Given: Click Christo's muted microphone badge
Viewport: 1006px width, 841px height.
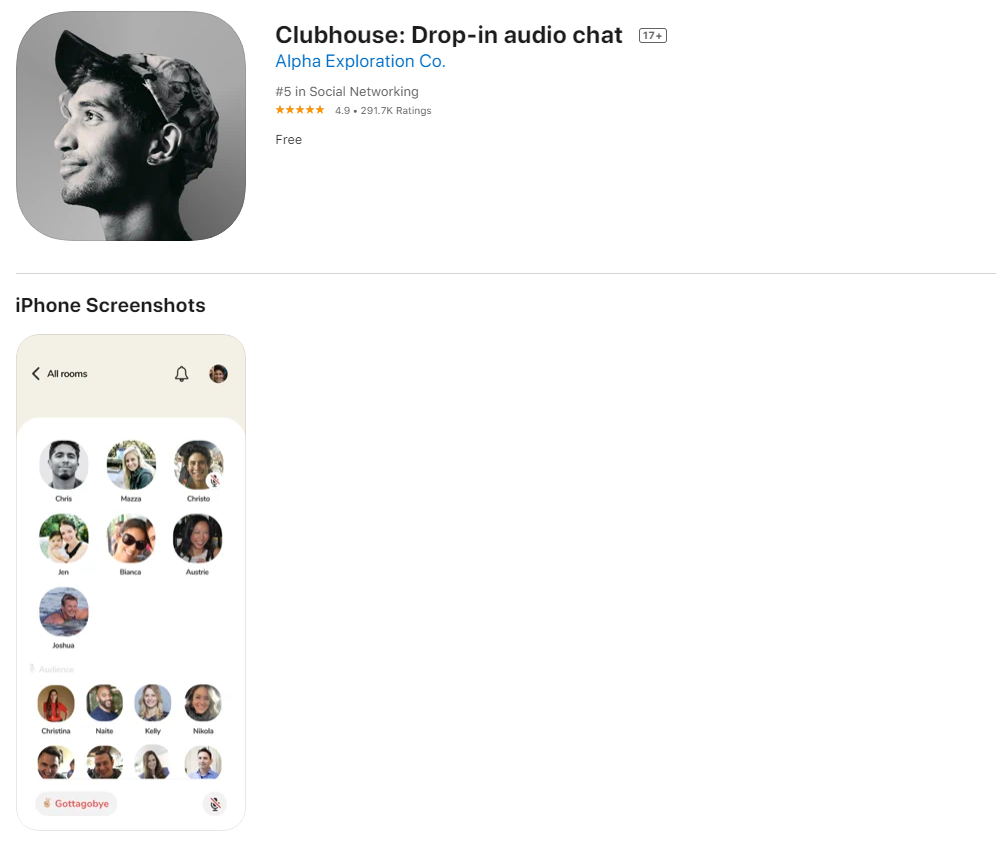Looking at the screenshot, I should point(215,480).
